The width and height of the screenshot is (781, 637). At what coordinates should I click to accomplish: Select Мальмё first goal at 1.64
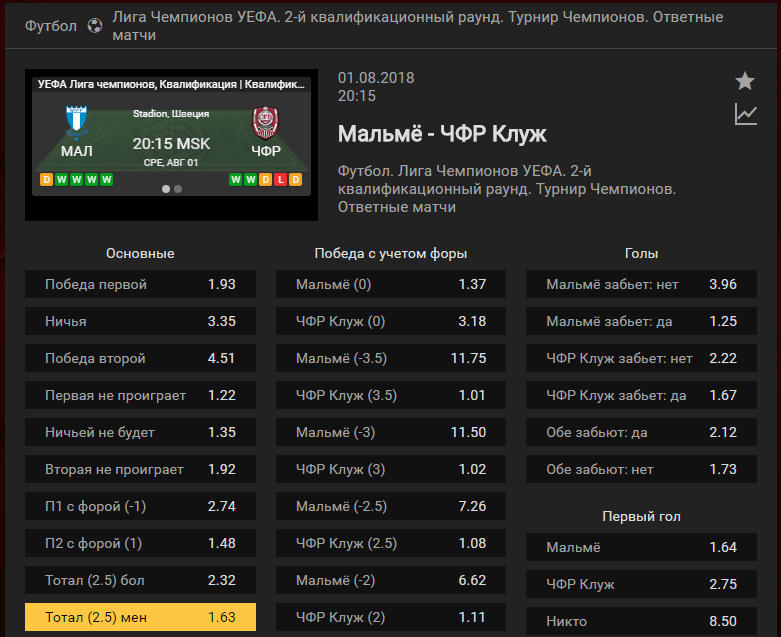(x=642, y=547)
